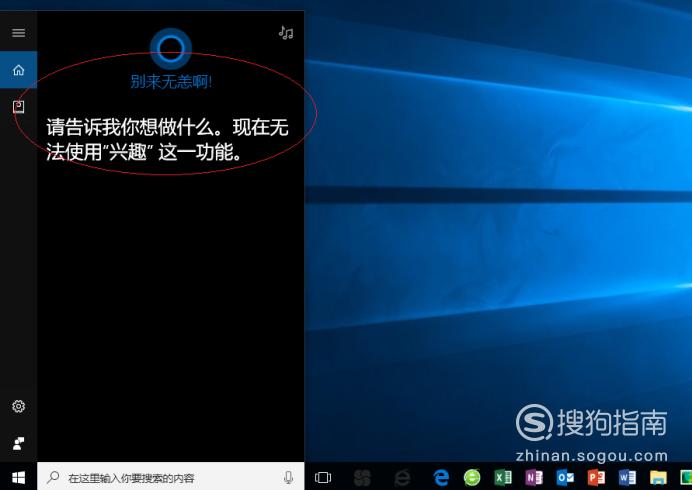Click the greeting text 别来无恙啊!
This screenshot has width=692, height=490.
click(x=172, y=81)
